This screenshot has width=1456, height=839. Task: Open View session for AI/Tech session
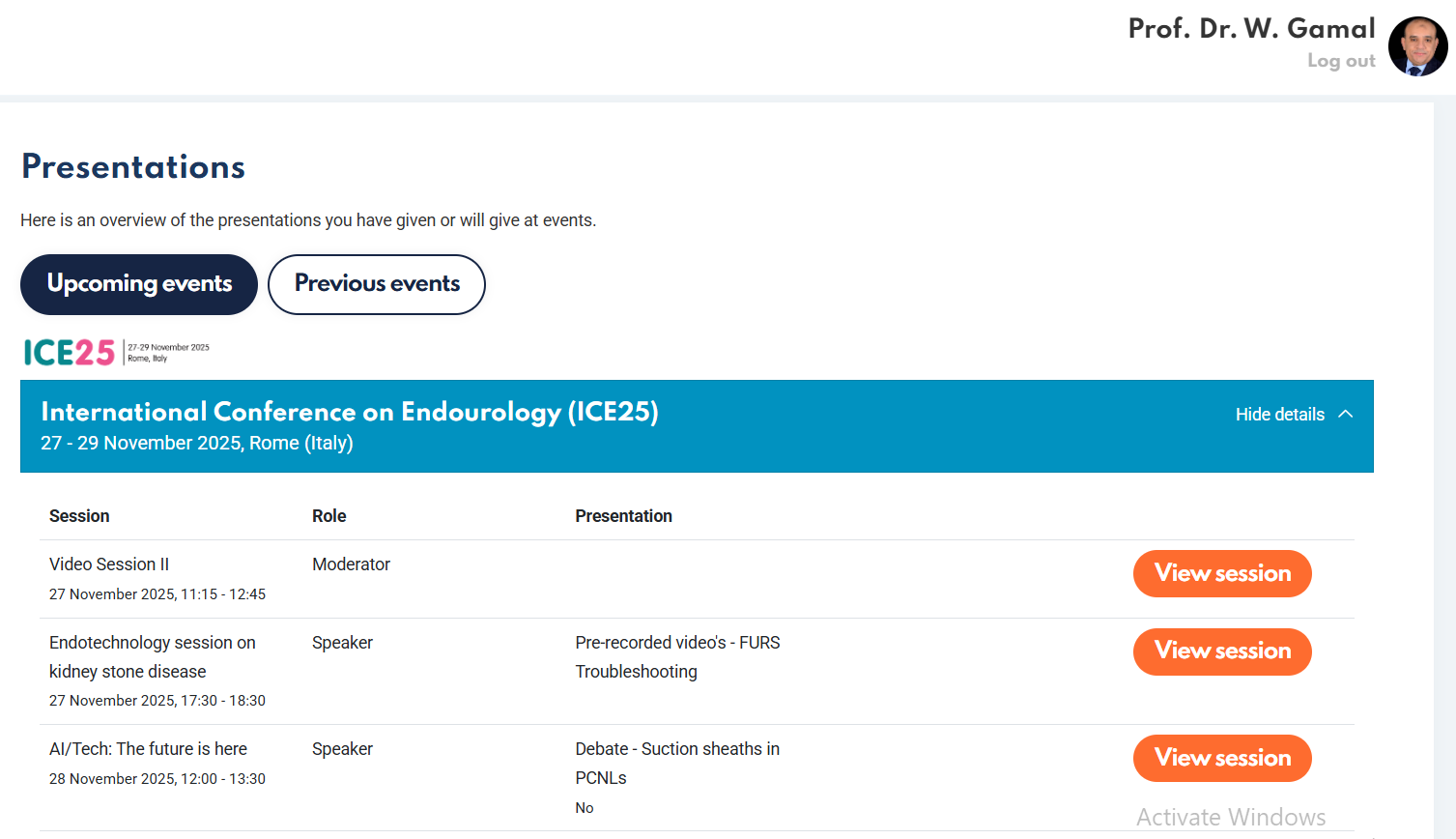tap(1222, 758)
